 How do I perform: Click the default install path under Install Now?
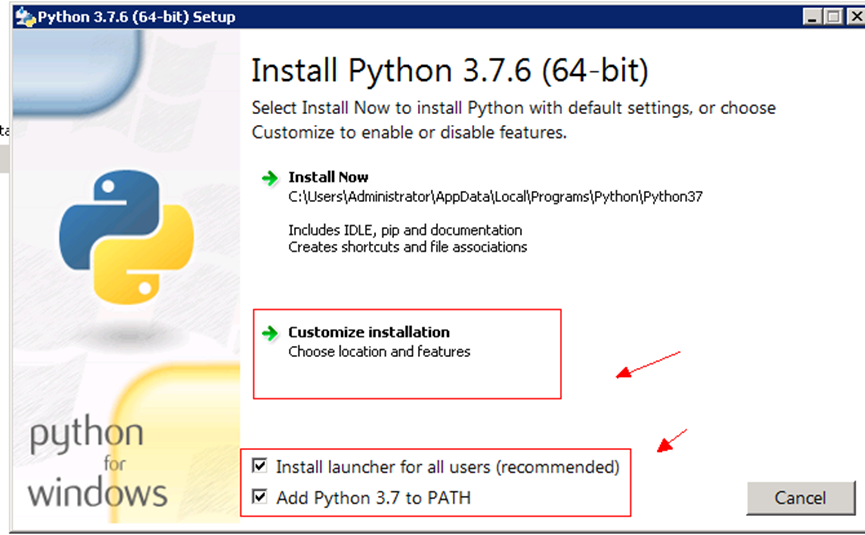[495, 197]
